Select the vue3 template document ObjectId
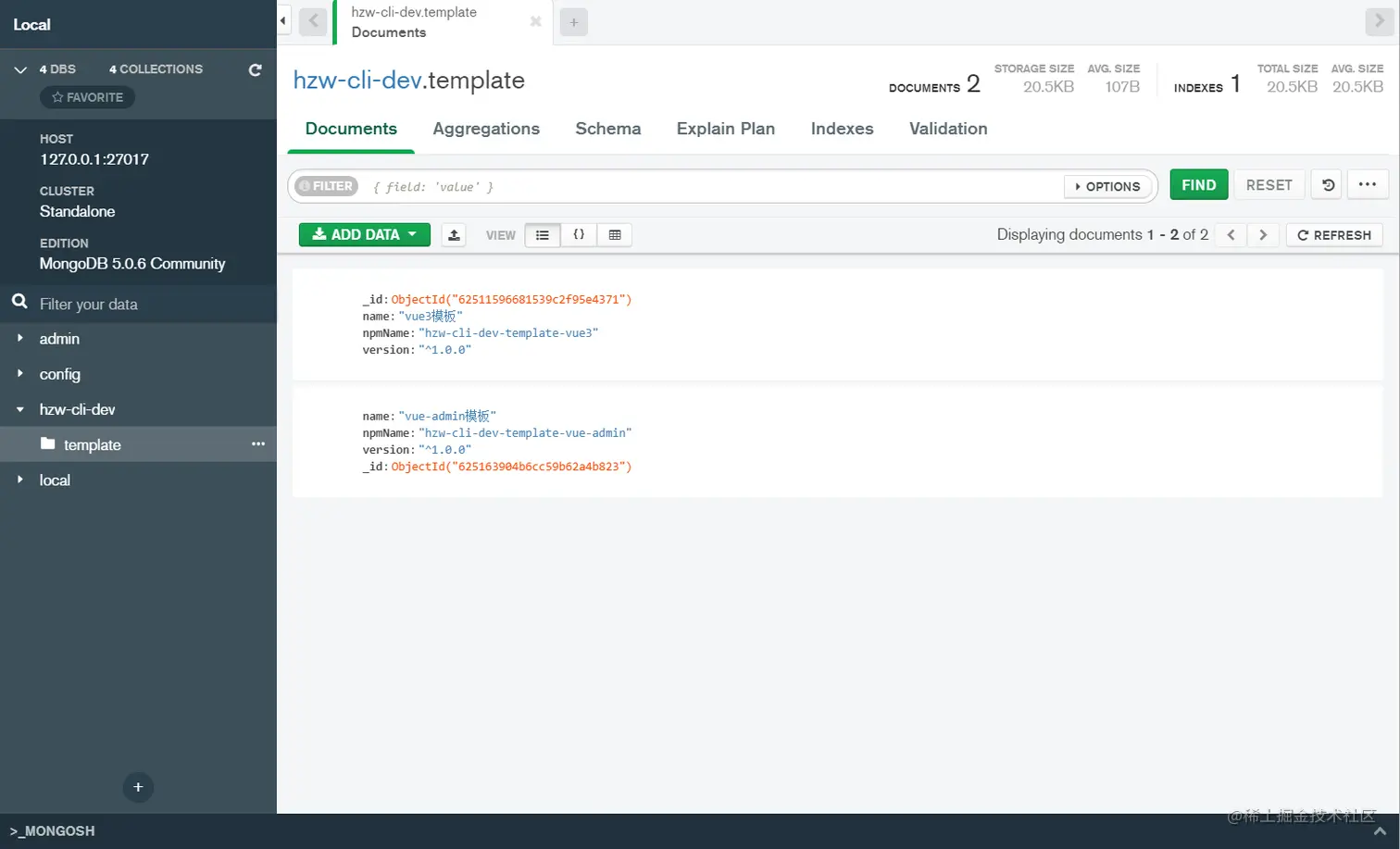This screenshot has width=1400, height=849. pos(511,300)
